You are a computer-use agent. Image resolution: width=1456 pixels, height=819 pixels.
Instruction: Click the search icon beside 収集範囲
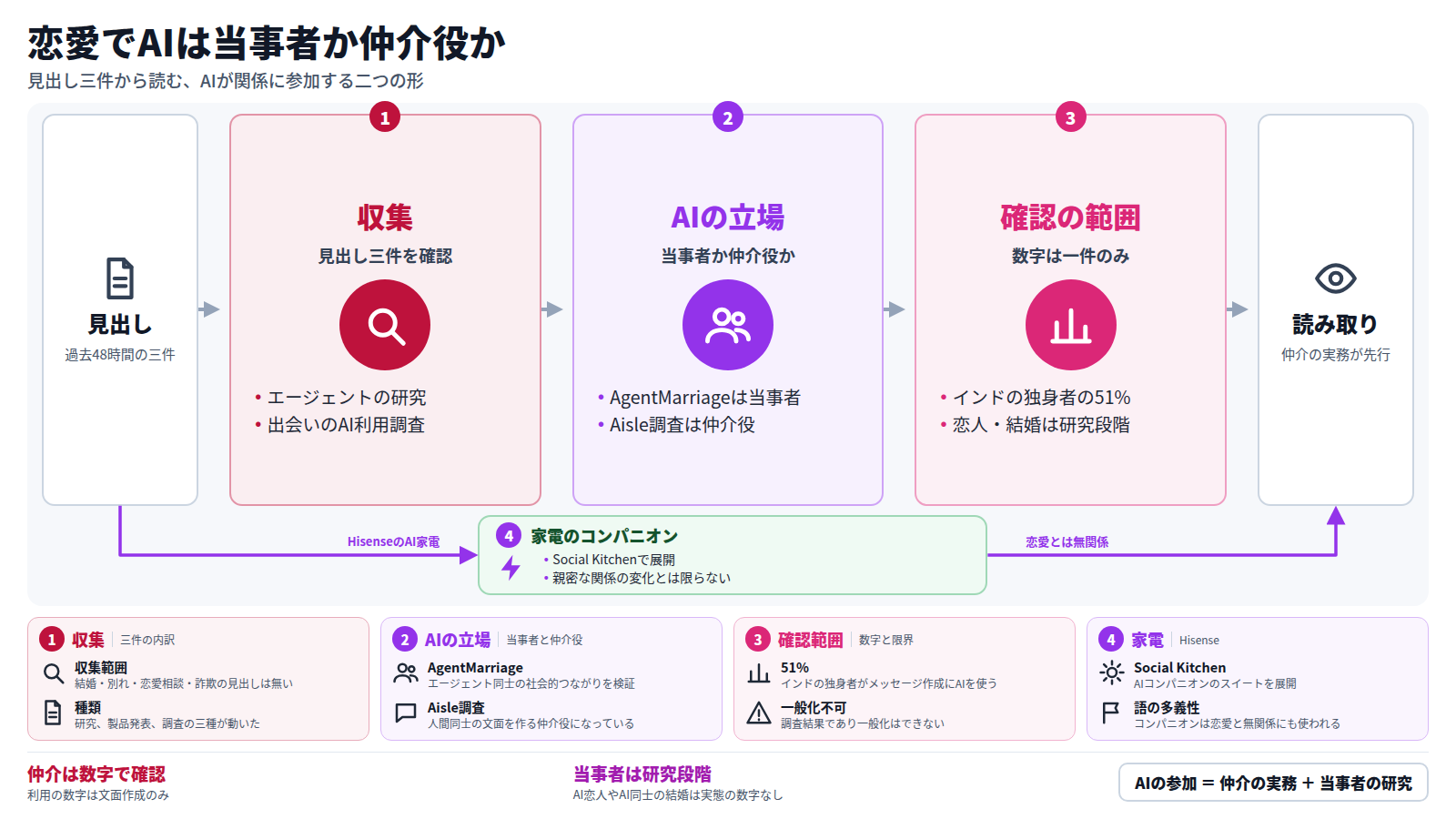[x=54, y=674]
